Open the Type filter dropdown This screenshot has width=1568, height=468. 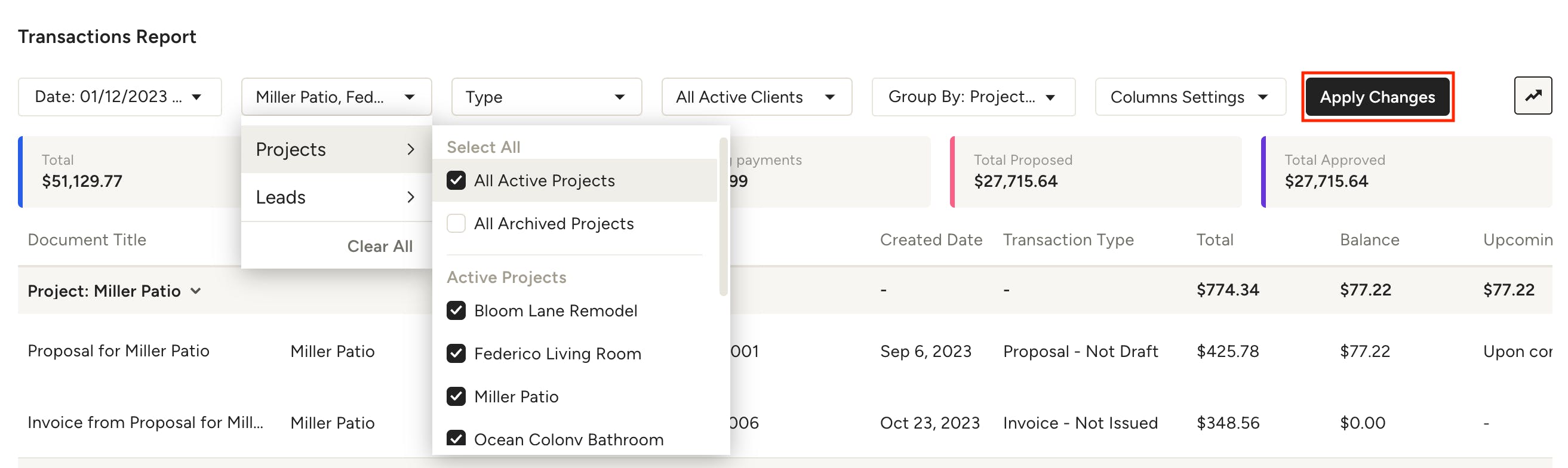[x=545, y=96]
